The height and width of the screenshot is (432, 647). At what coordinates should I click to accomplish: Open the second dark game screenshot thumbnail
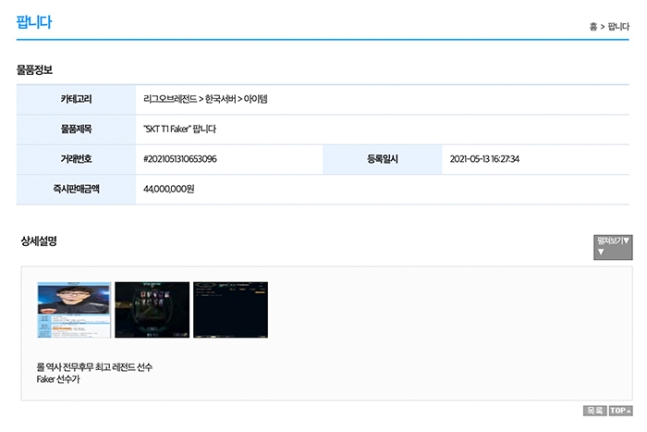(x=151, y=310)
